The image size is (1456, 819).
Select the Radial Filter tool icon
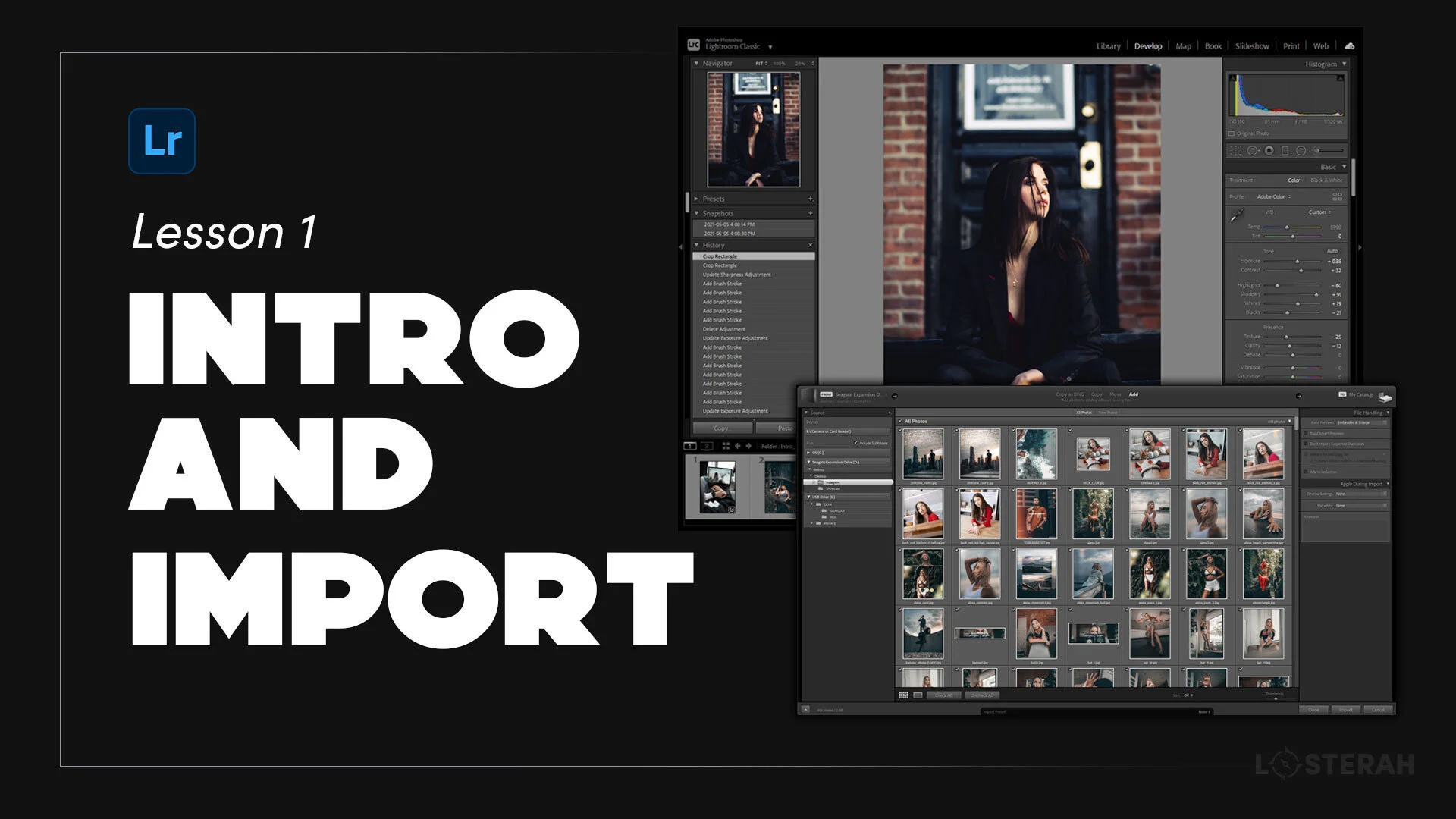1301,151
